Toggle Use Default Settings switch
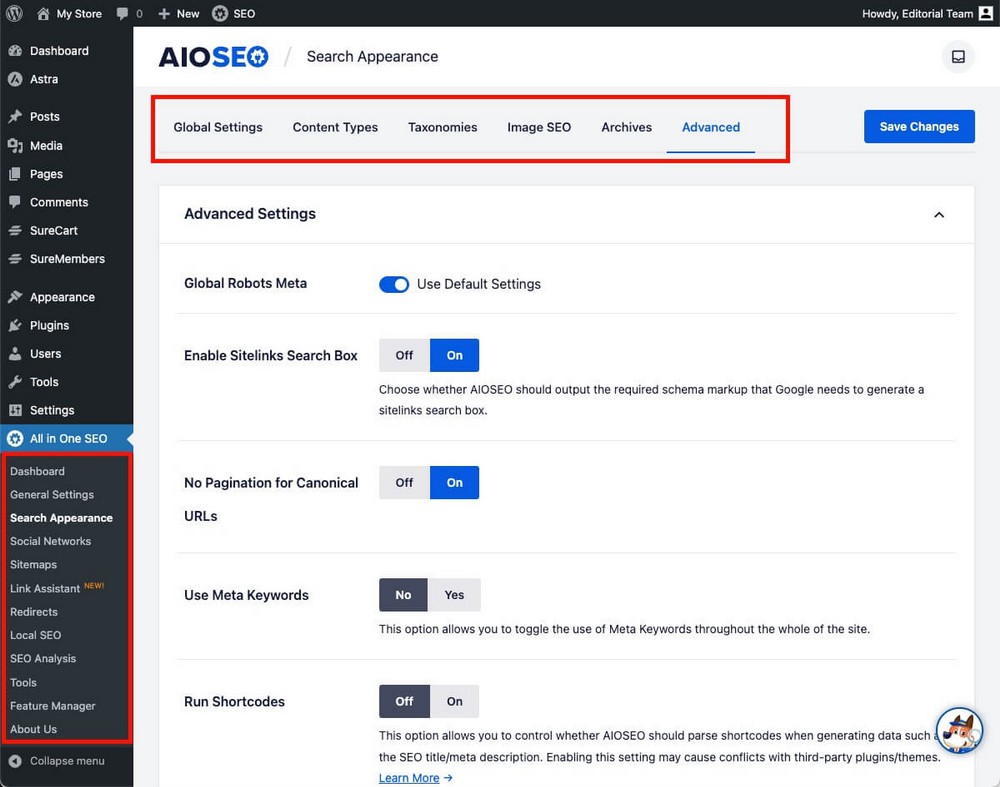This screenshot has height=787, width=1000. pos(394,284)
